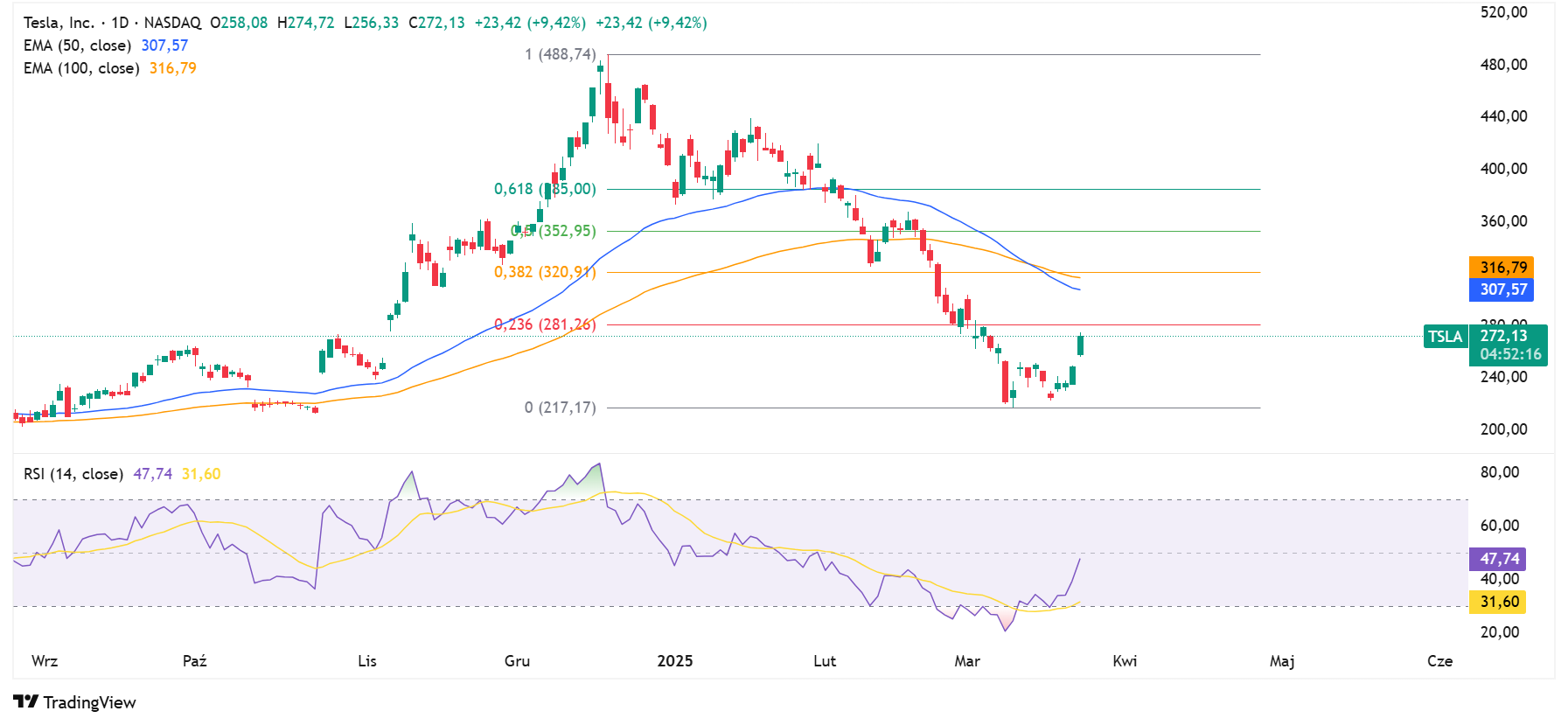Click the 272,13 current price label
1568x725 pixels.
click(x=1504, y=336)
